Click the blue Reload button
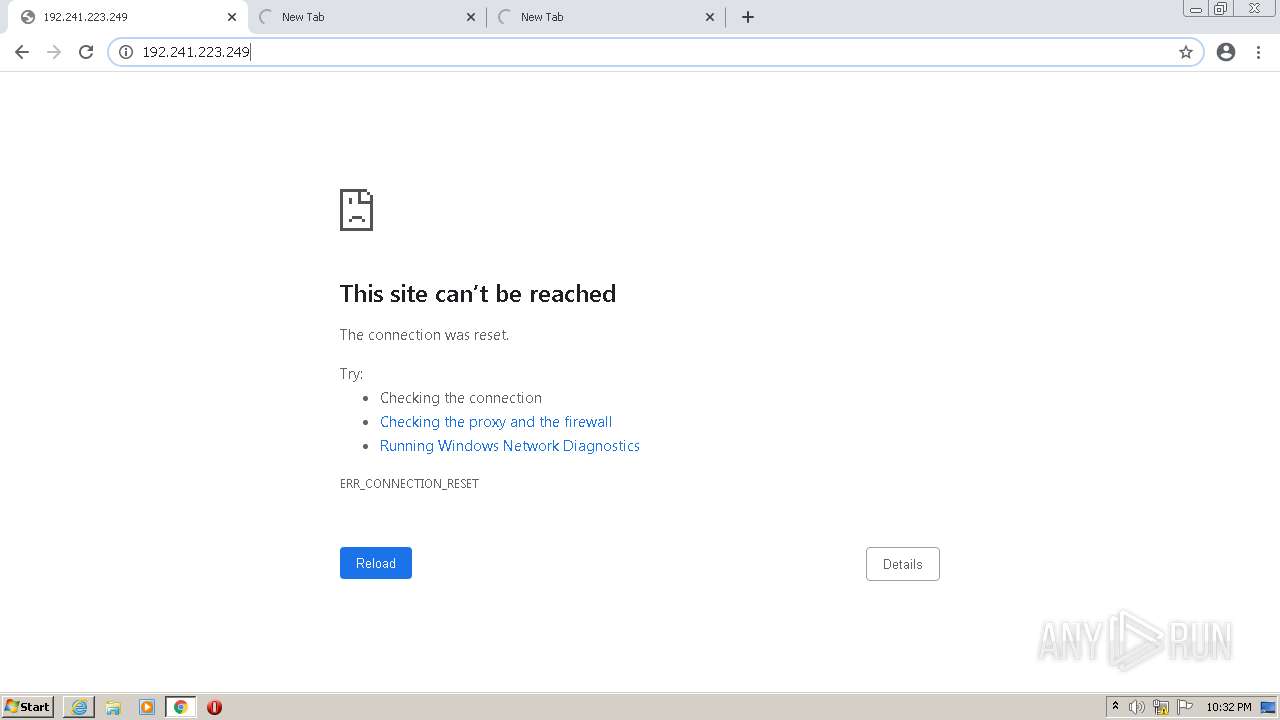Image resolution: width=1280 pixels, height=720 pixels. [x=376, y=563]
